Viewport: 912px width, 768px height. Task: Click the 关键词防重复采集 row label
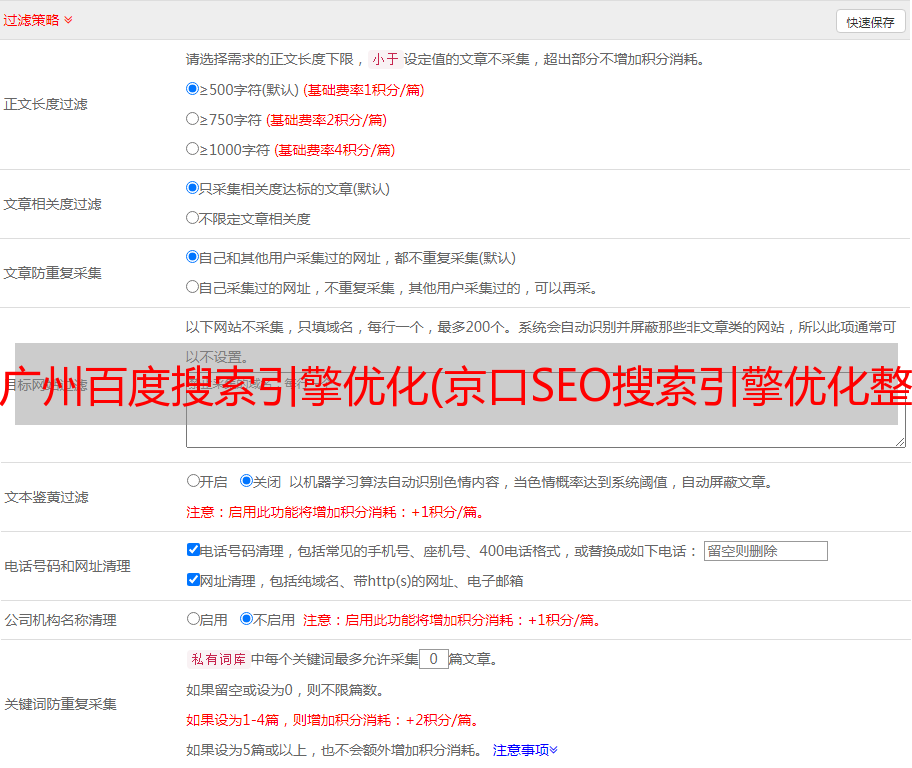click(x=60, y=704)
